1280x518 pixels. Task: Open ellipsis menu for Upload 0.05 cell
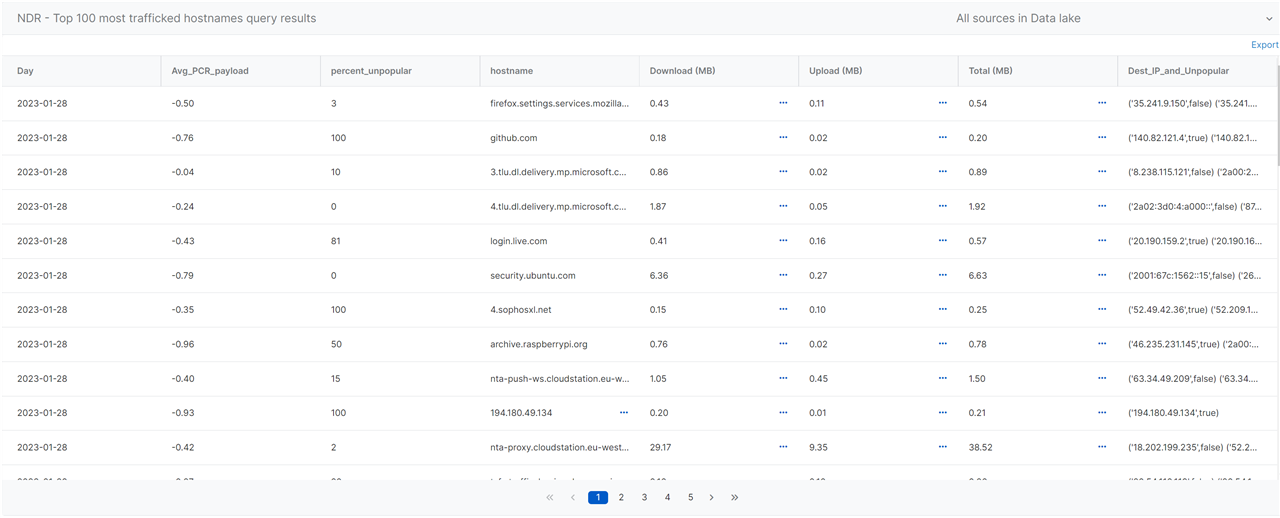(942, 206)
